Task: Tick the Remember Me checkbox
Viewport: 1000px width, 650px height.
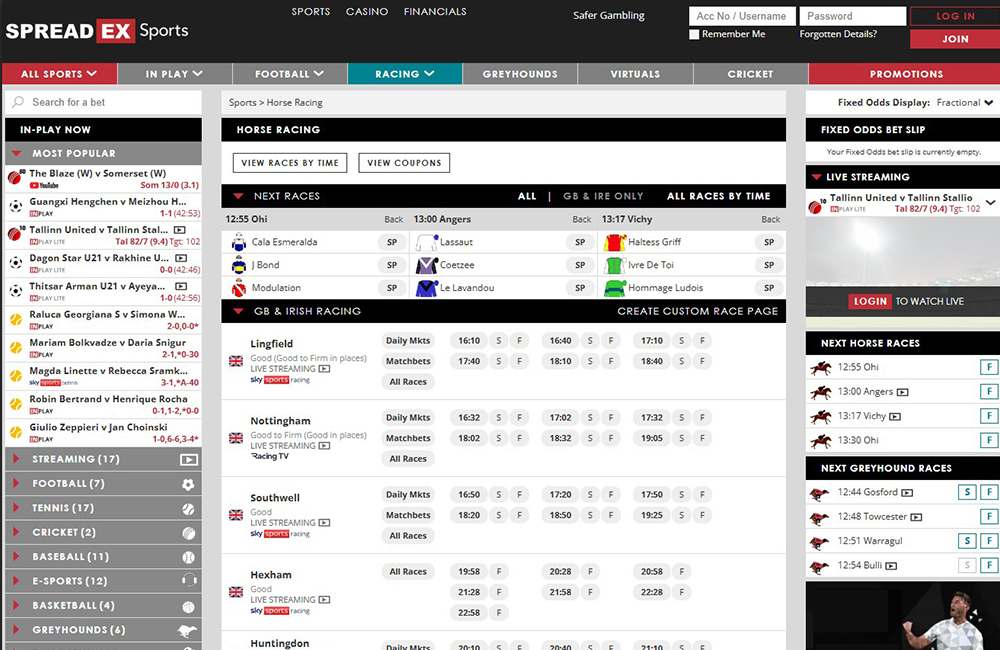Action: coord(694,34)
